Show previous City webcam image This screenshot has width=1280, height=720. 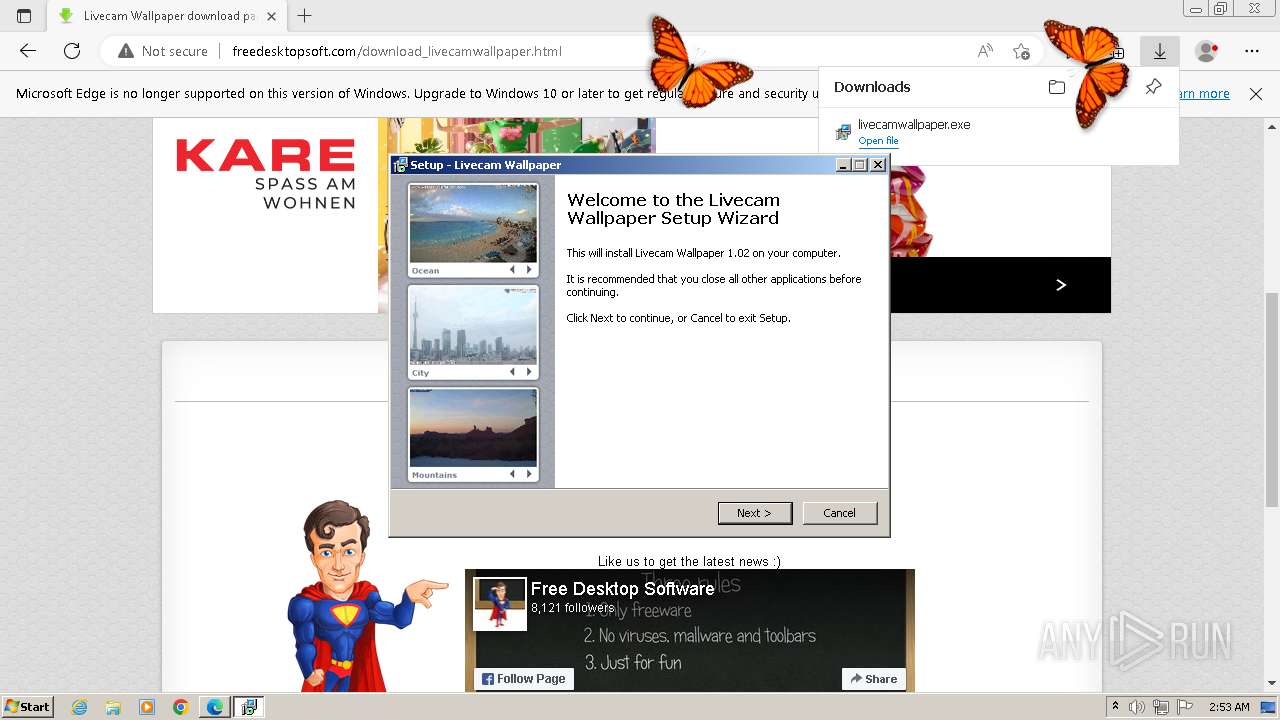[x=513, y=372]
